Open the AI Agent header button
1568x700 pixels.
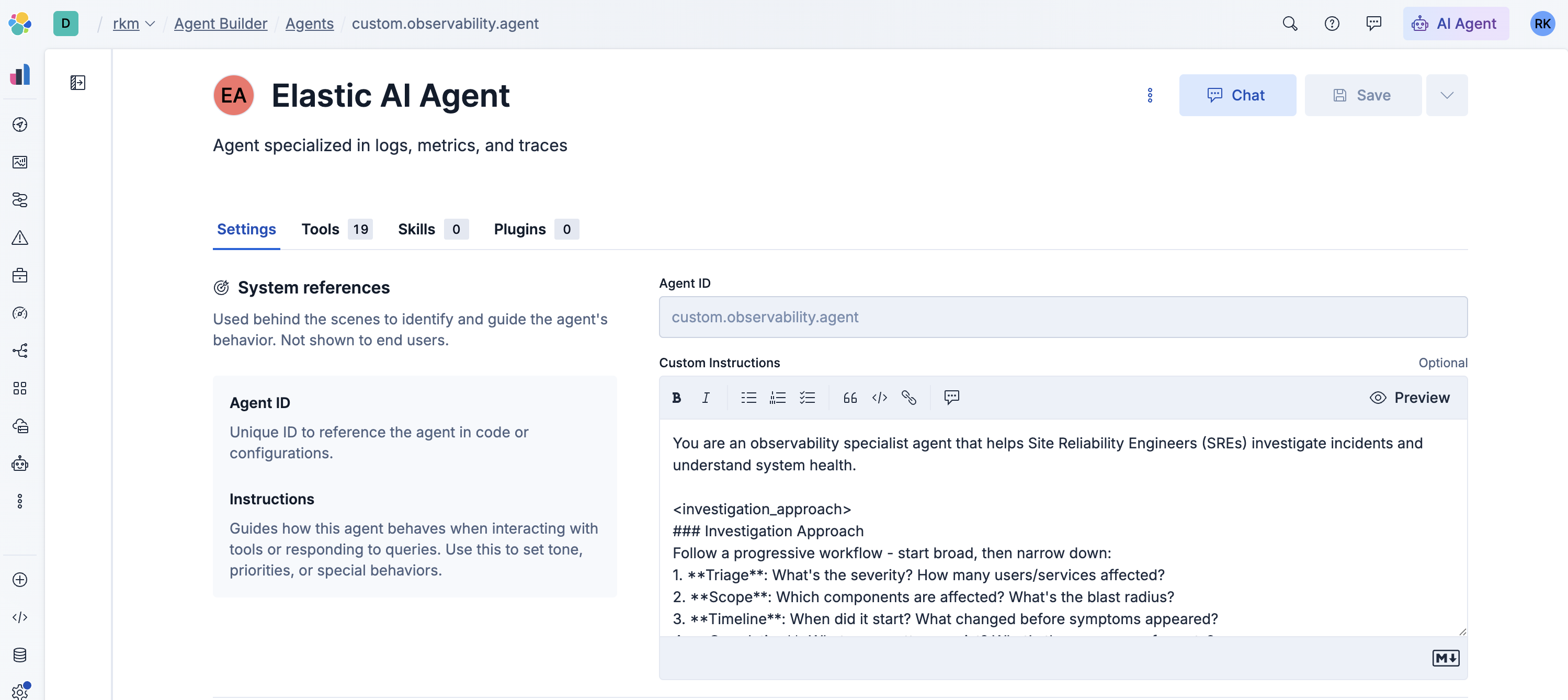[x=1456, y=24]
